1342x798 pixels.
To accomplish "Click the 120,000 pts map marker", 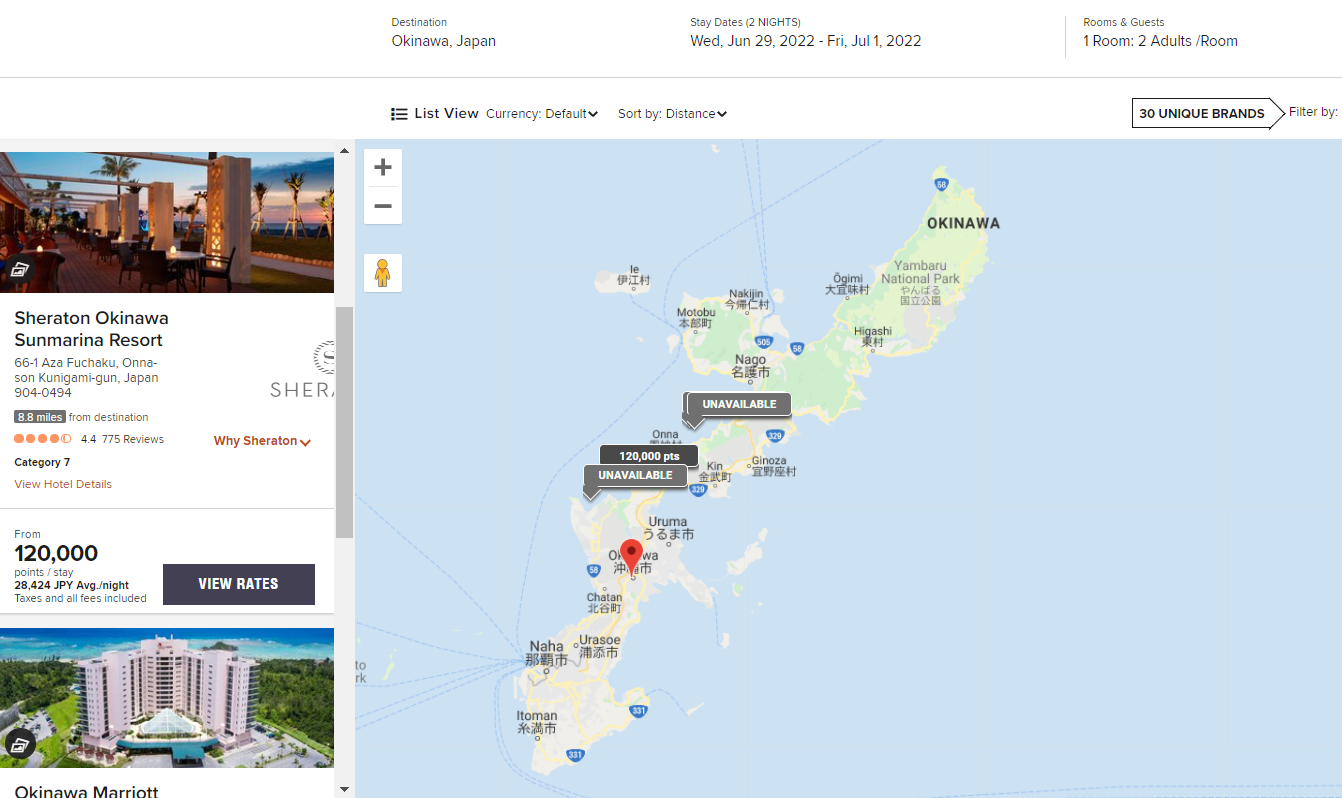I will [648, 455].
